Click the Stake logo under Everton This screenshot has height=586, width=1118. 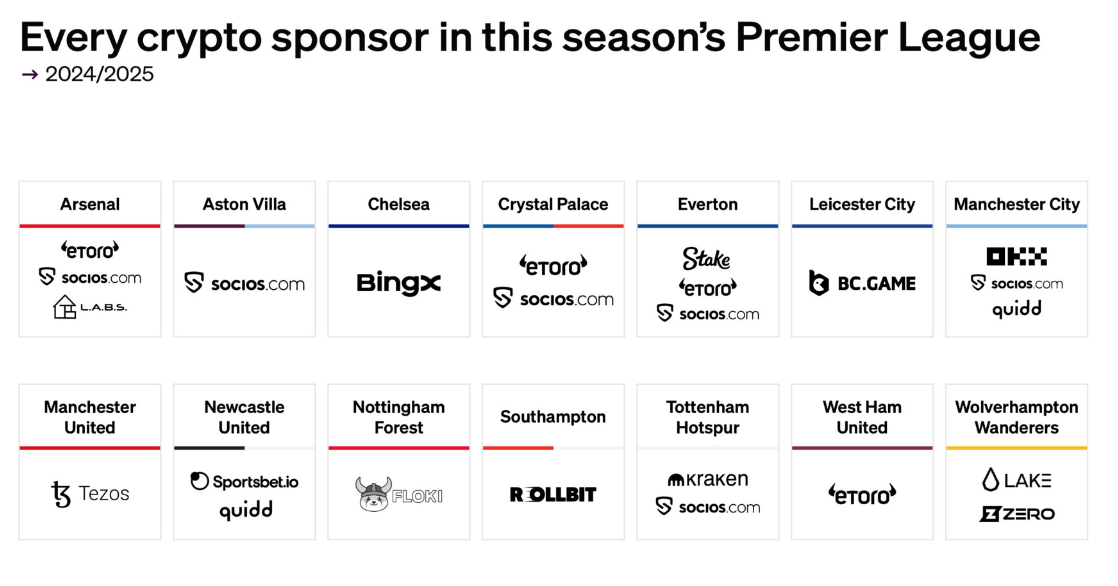tap(707, 258)
